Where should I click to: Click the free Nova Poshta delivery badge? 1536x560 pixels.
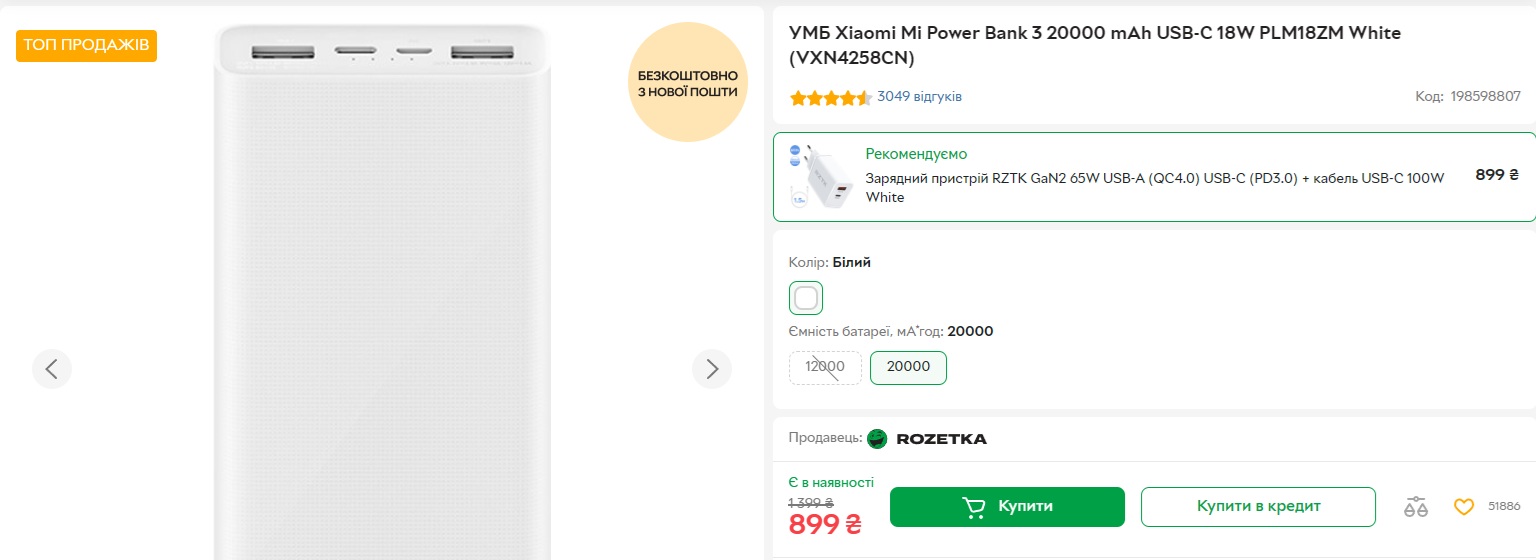click(x=688, y=83)
